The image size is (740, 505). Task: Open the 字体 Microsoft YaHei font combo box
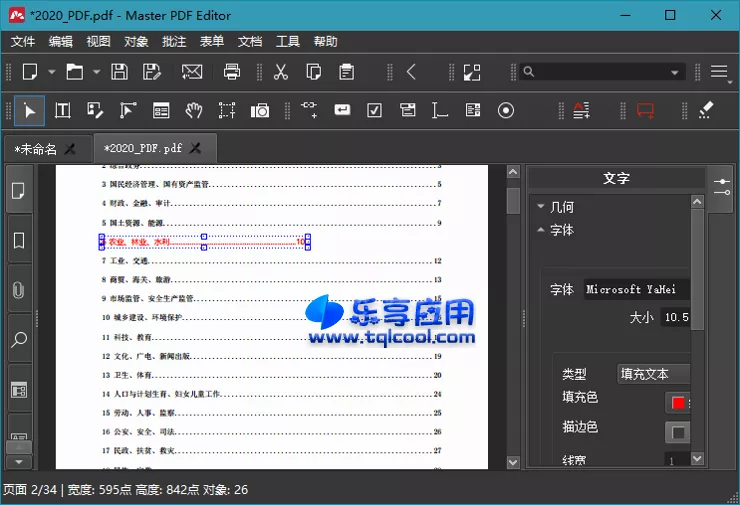(637, 289)
